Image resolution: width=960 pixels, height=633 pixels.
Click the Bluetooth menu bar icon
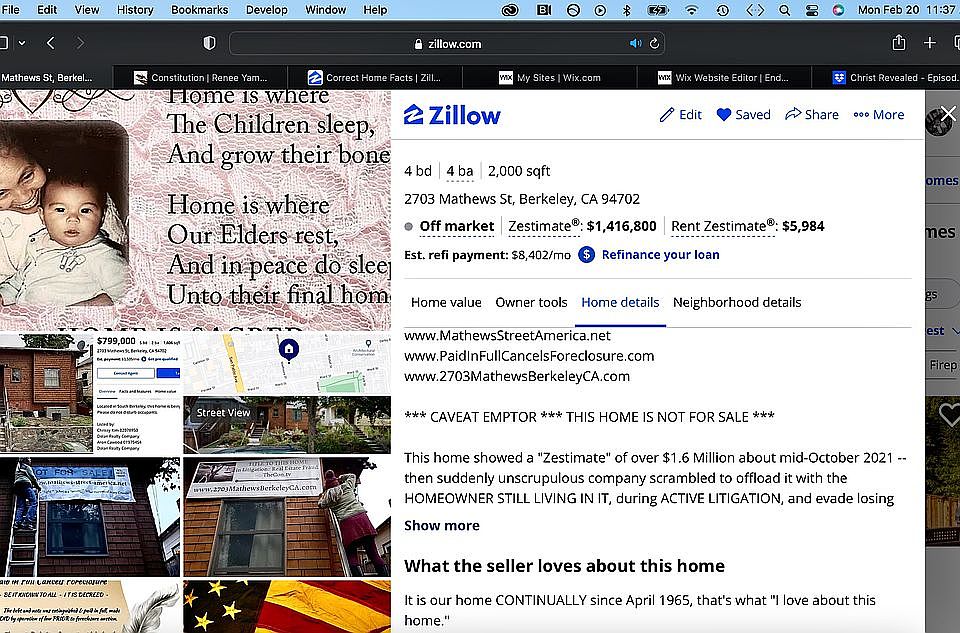(x=626, y=10)
